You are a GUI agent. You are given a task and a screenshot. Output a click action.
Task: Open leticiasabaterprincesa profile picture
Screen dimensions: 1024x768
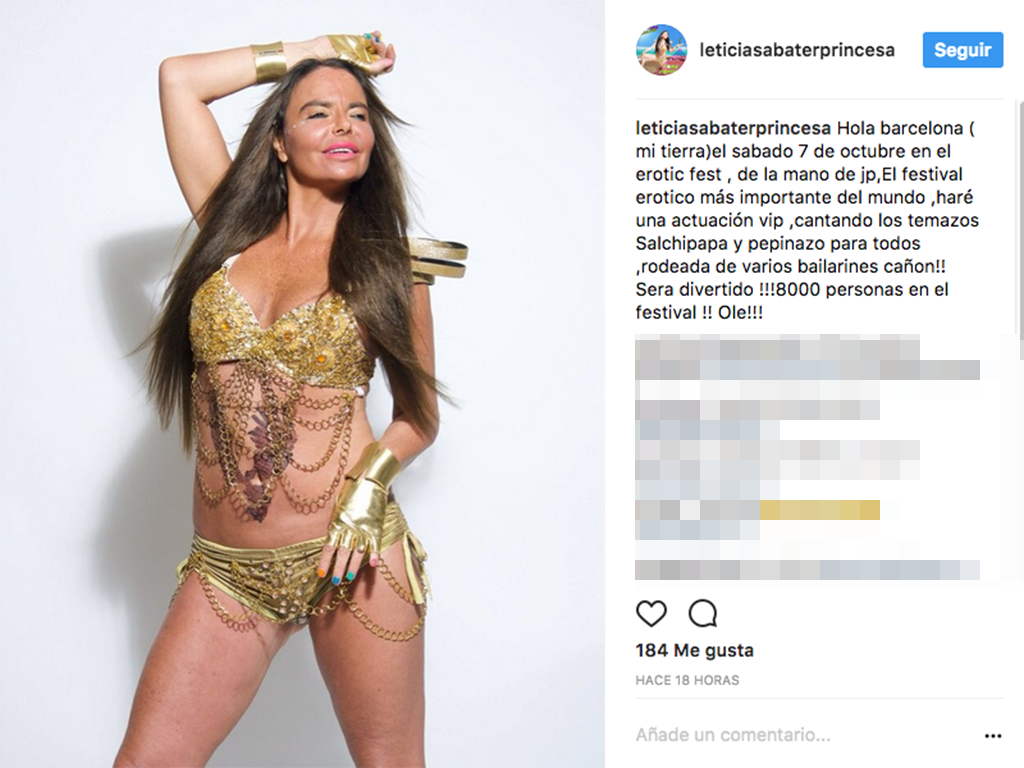662,50
